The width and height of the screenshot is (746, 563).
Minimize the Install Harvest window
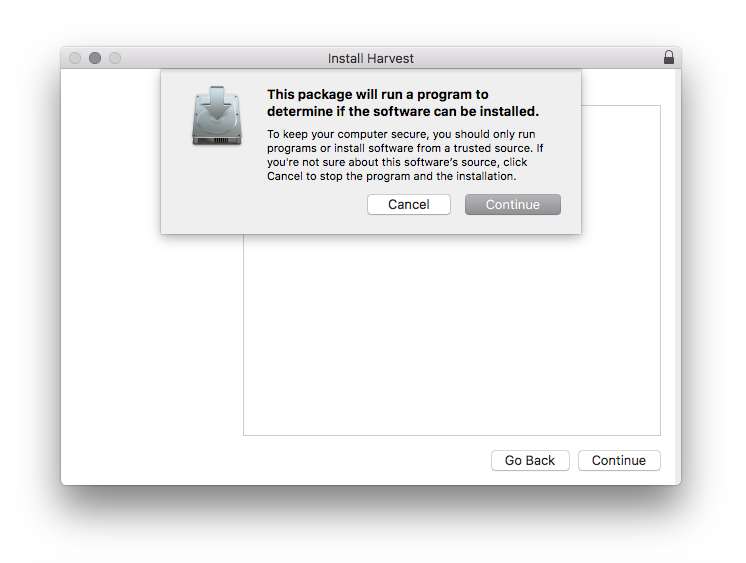click(95, 58)
